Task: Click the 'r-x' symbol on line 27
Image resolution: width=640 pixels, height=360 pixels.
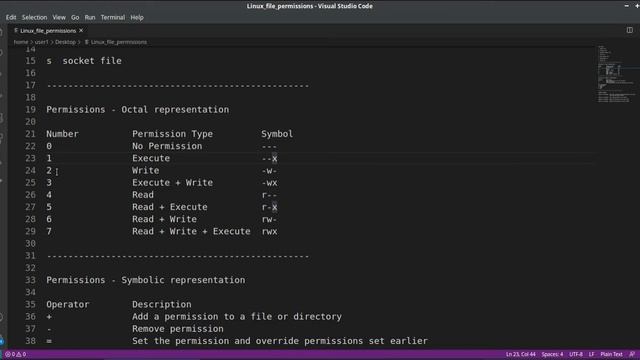Action: [x=269, y=207]
